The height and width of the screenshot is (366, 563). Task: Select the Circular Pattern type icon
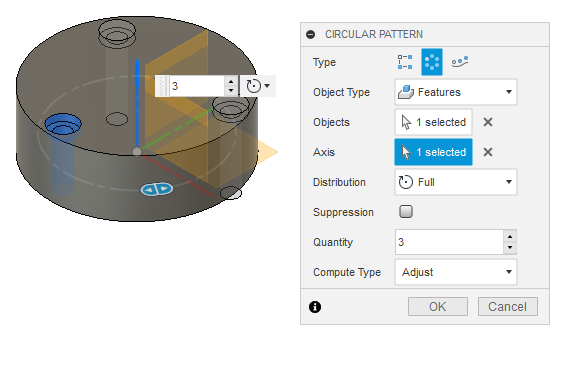[432, 62]
